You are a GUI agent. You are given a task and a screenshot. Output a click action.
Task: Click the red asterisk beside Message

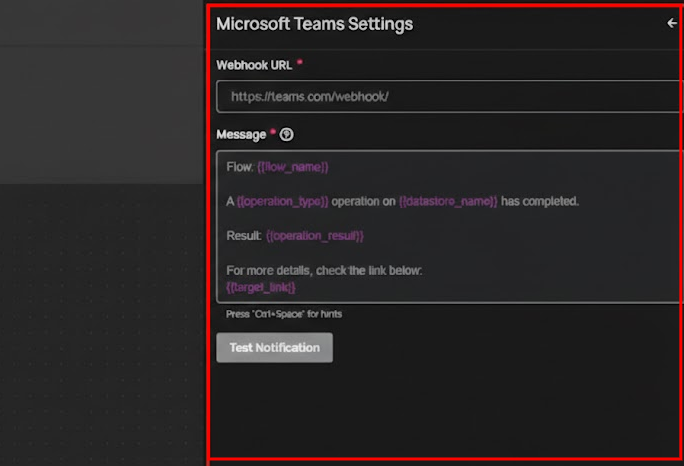273,132
